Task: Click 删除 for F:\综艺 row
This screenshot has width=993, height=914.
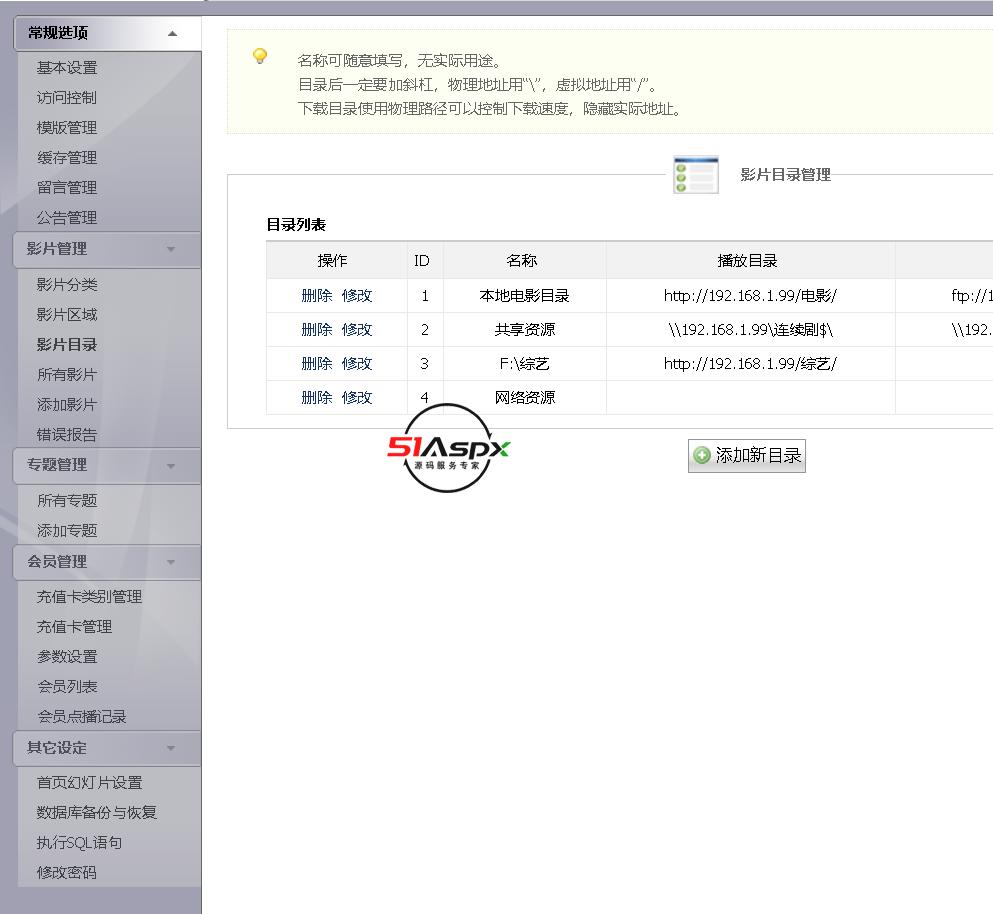Action: 317,364
